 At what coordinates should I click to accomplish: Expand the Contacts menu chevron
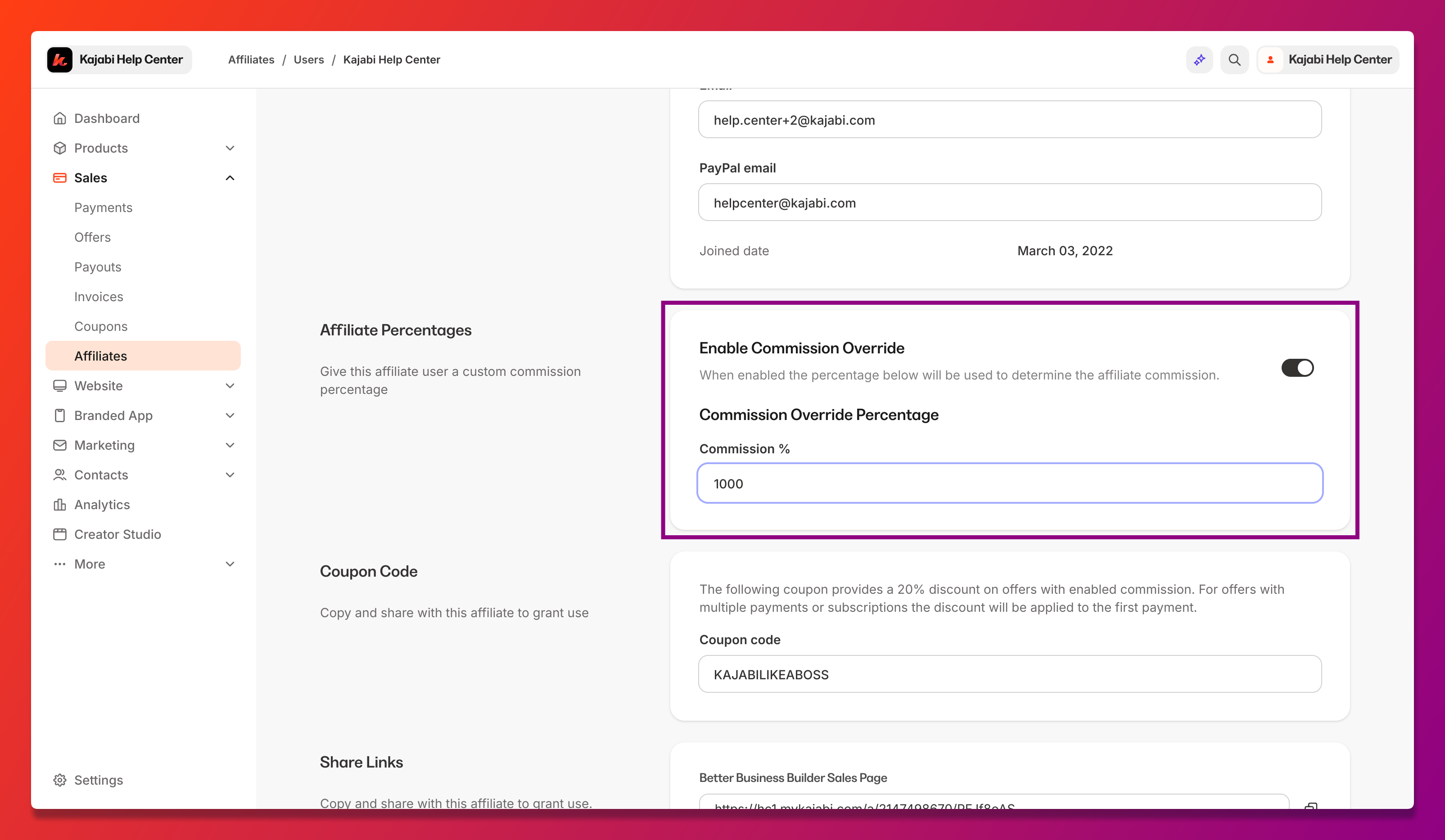[x=230, y=475]
